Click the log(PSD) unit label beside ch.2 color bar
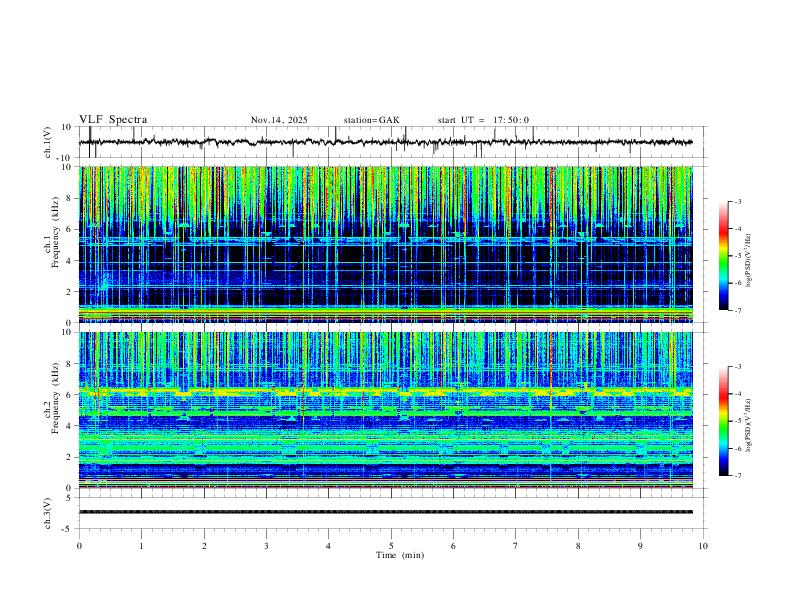792x612 pixels. (748, 425)
